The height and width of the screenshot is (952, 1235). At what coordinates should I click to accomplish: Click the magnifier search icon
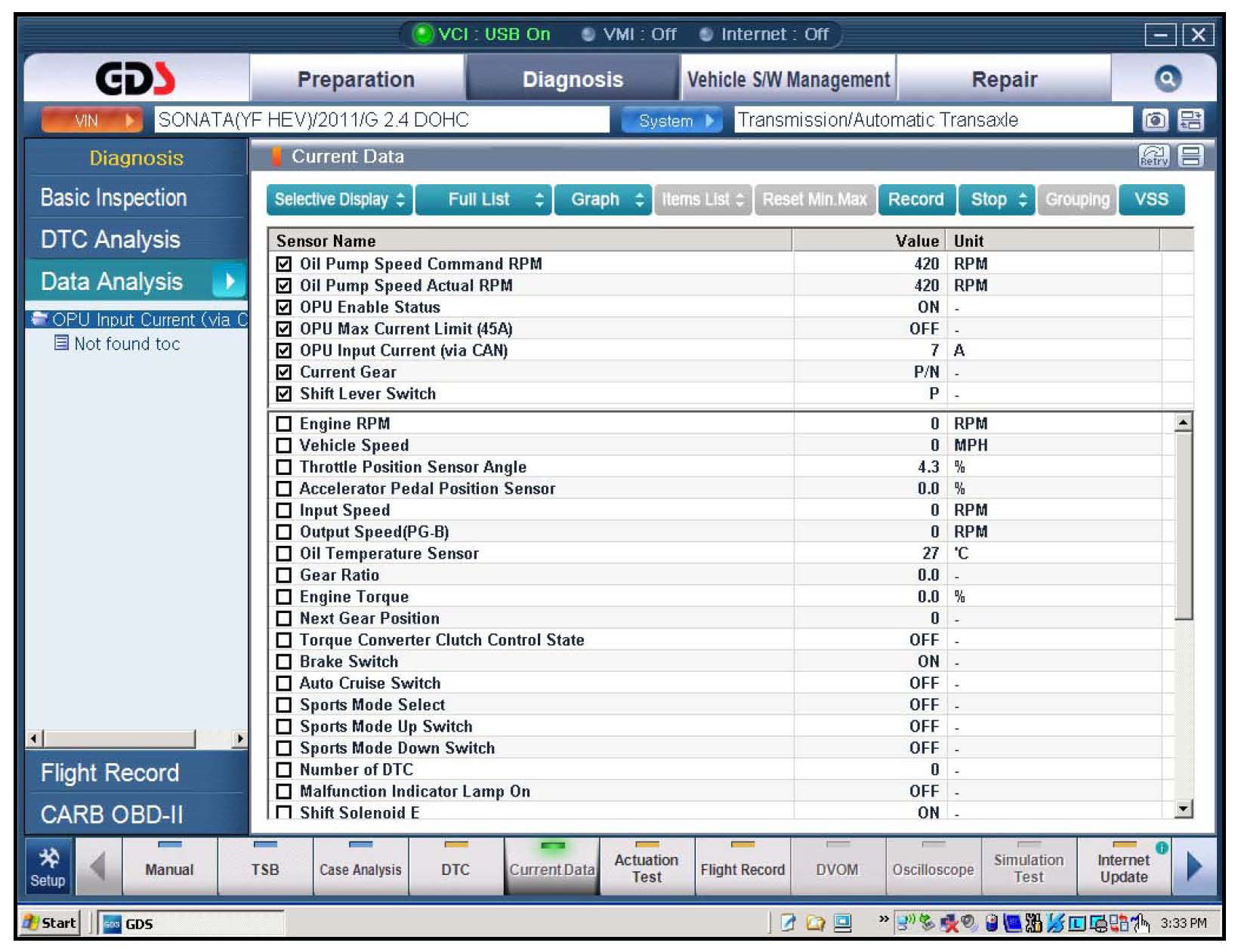click(x=1166, y=79)
